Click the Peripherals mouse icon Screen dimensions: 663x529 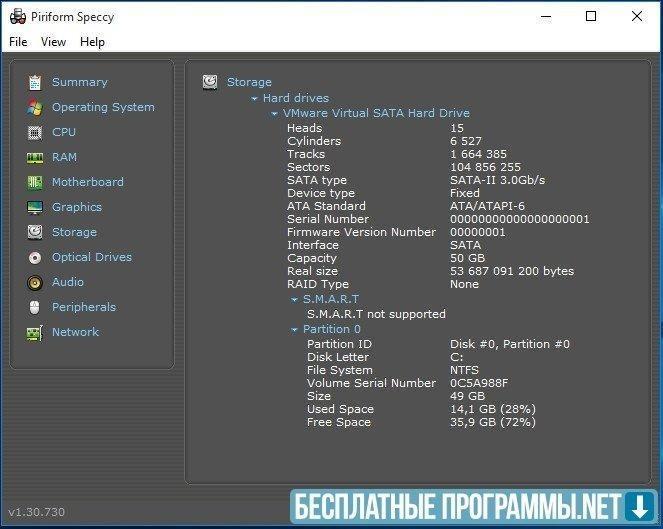pos(35,307)
